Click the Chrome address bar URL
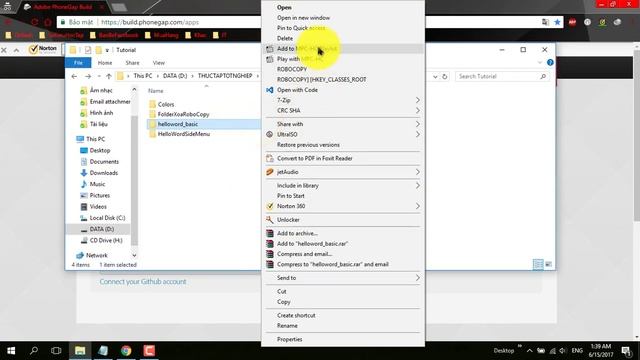Screen dimensions: 640x360 [x=150, y=22]
